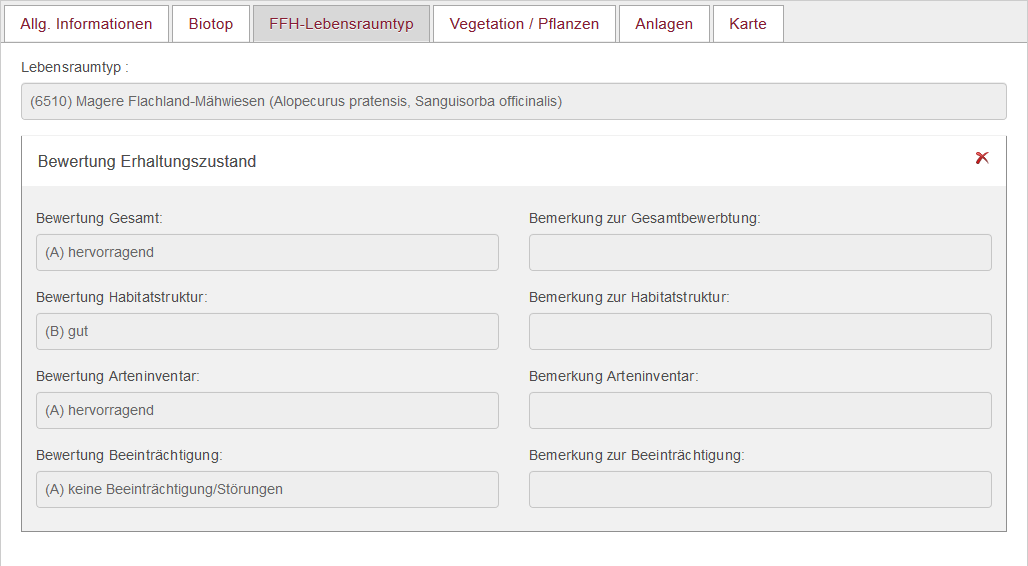Click the Bemerkung Arteninventar text field
The image size is (1028, 566).
click(x=760, y=411)
